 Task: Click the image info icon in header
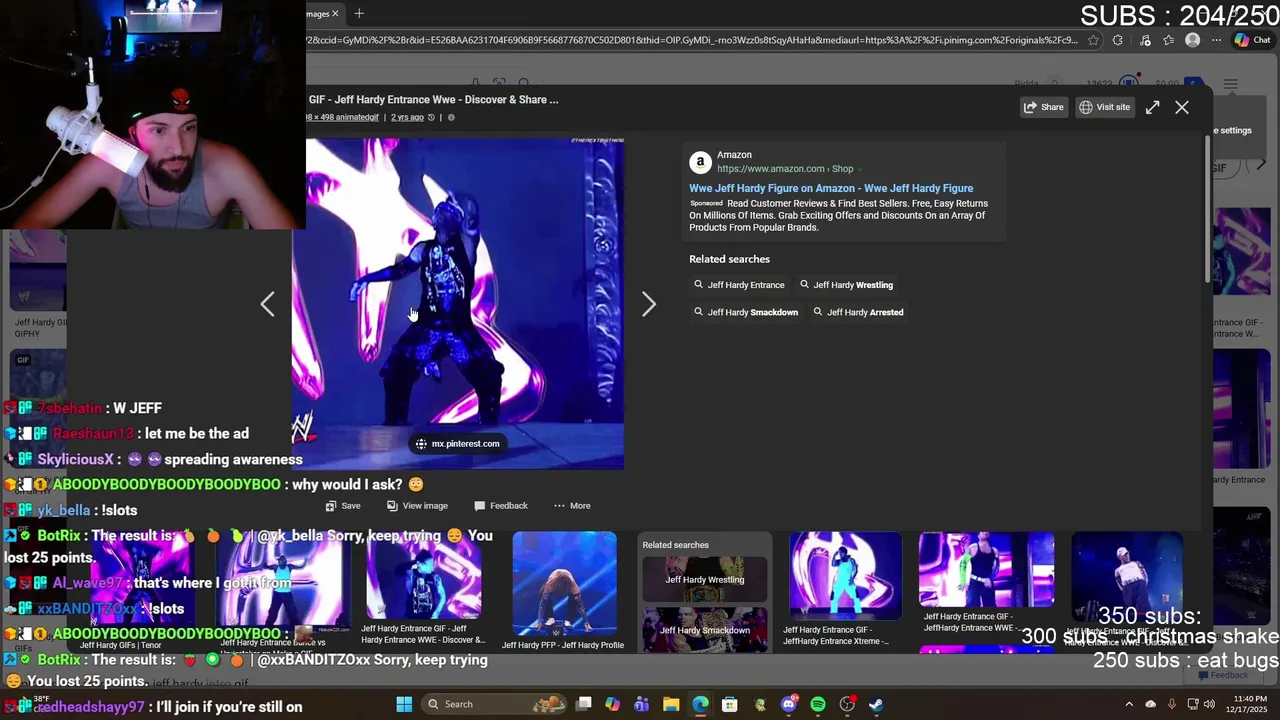(x=451, y=117)
